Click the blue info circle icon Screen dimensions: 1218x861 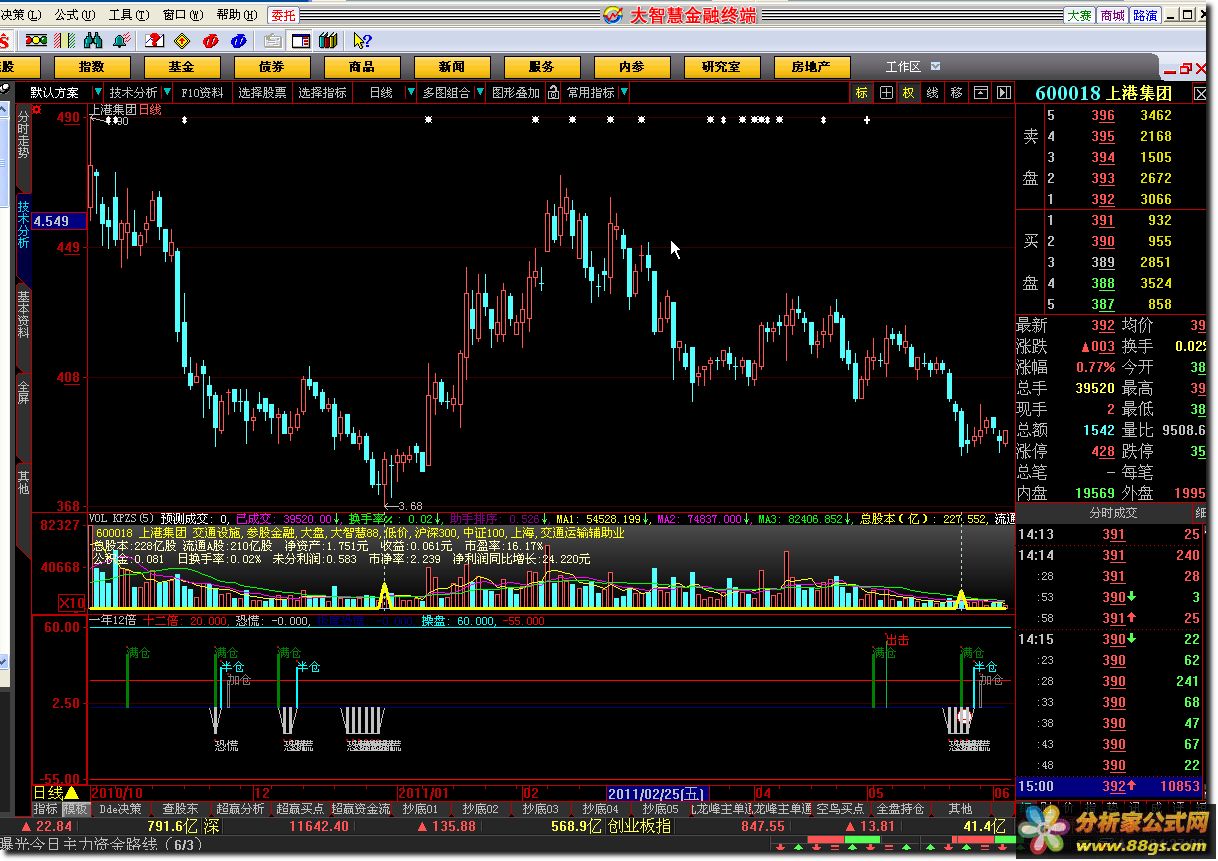pyautogui.click(x=239, y=41)
